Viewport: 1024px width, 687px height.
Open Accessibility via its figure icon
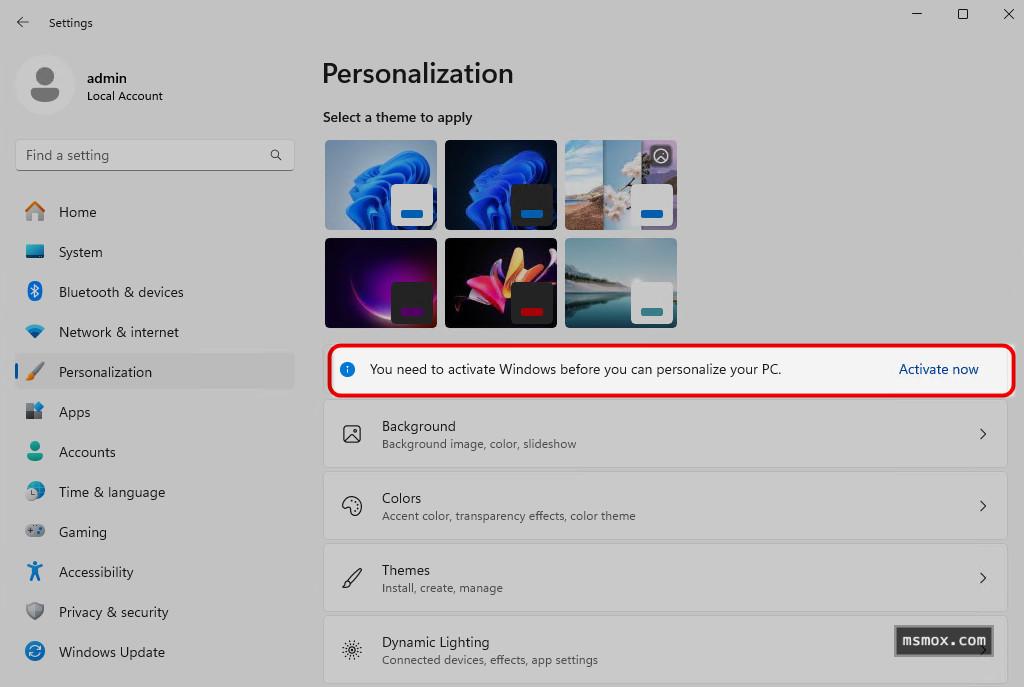(35, 572)
